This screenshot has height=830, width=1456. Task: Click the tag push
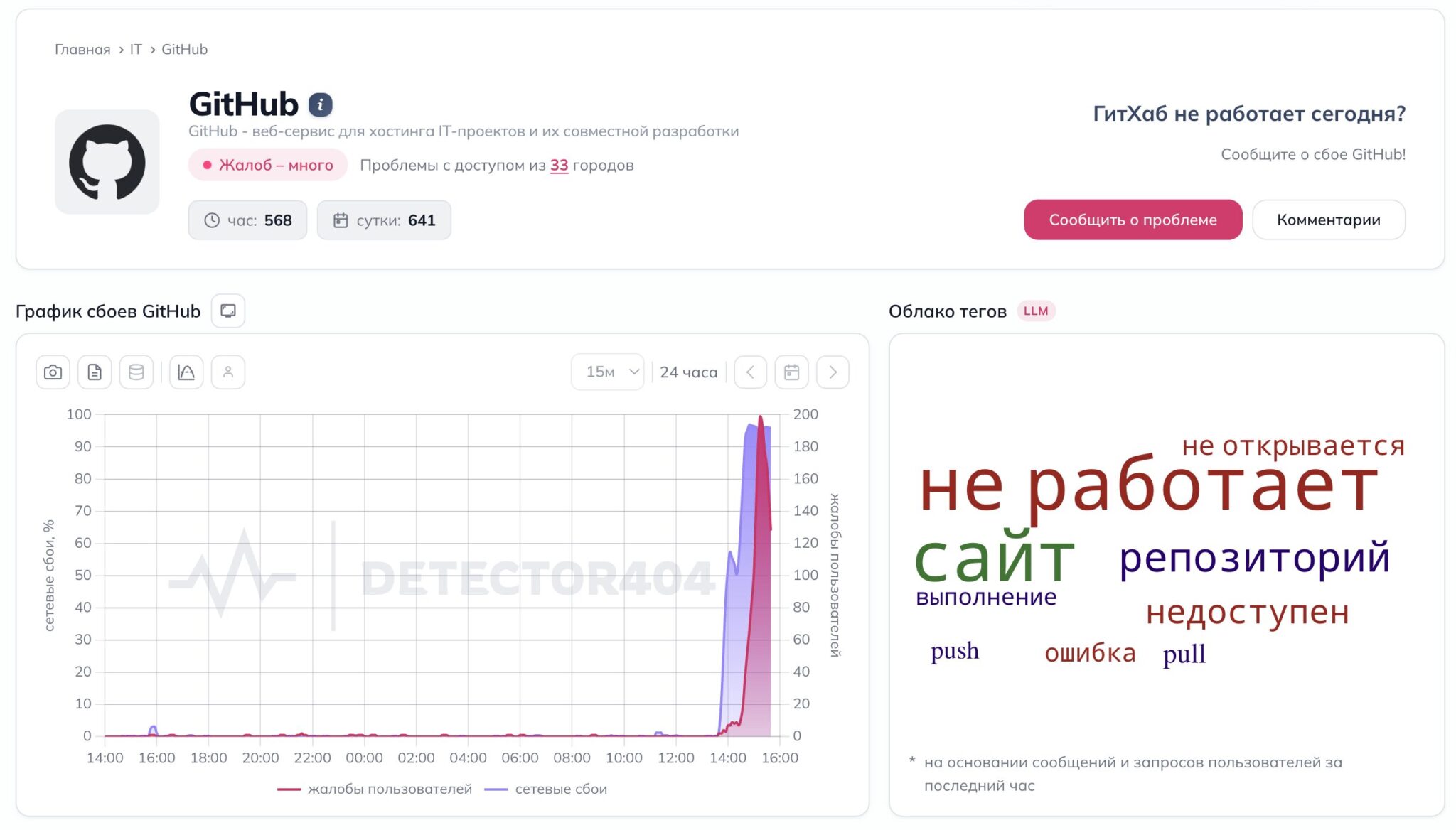(955, 651)
